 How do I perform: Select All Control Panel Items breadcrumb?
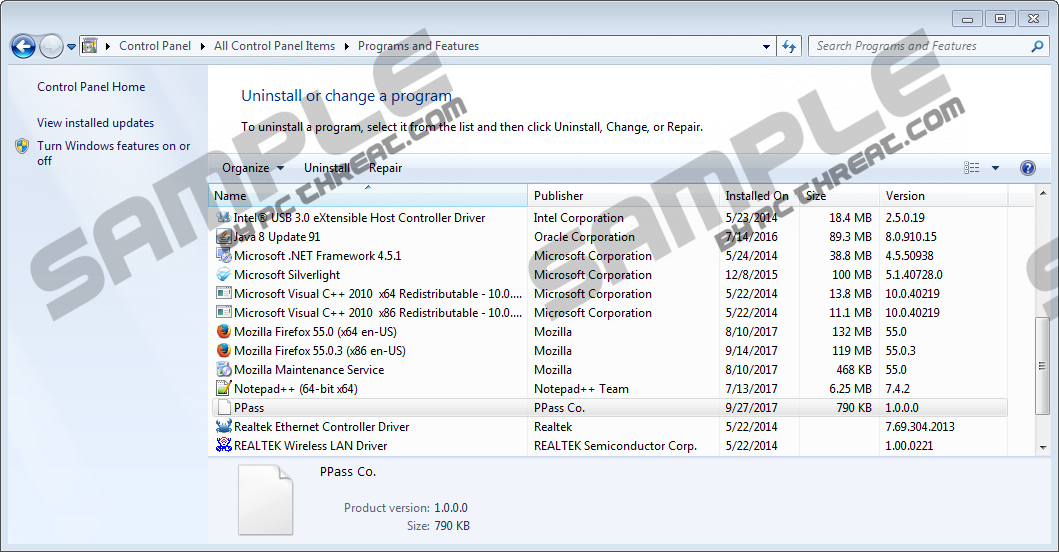pos(274,46)
